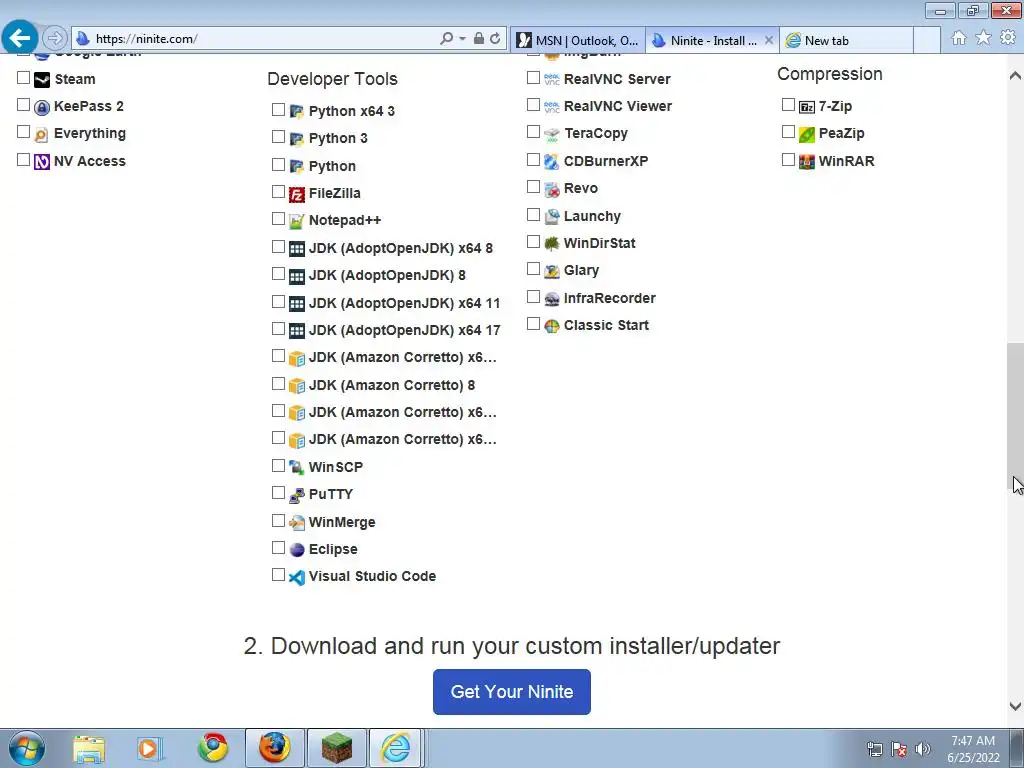Tick the WinRAR checkbox
Viewport: 1024px width, 768px height.
pos(788,159)
